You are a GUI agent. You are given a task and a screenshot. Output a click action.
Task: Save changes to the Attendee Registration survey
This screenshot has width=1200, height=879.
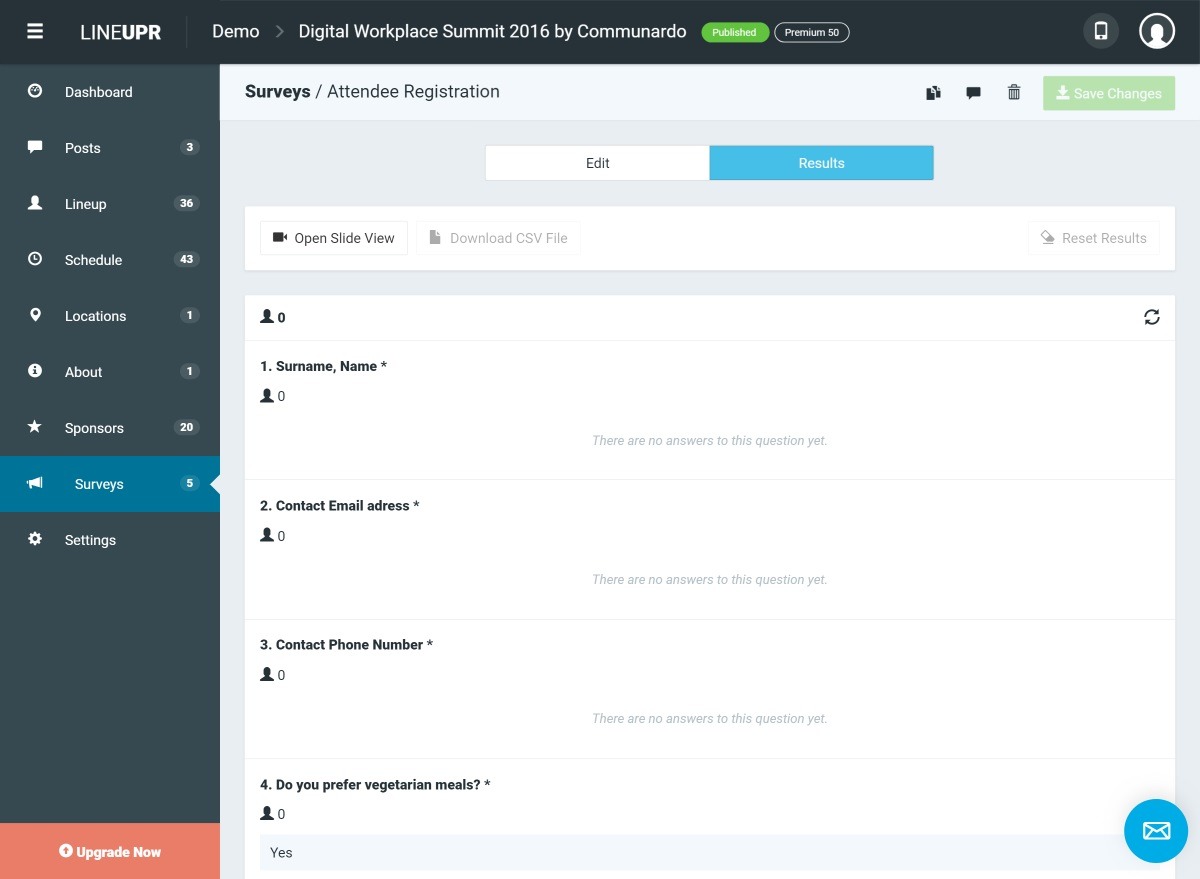click(1109, 93)
